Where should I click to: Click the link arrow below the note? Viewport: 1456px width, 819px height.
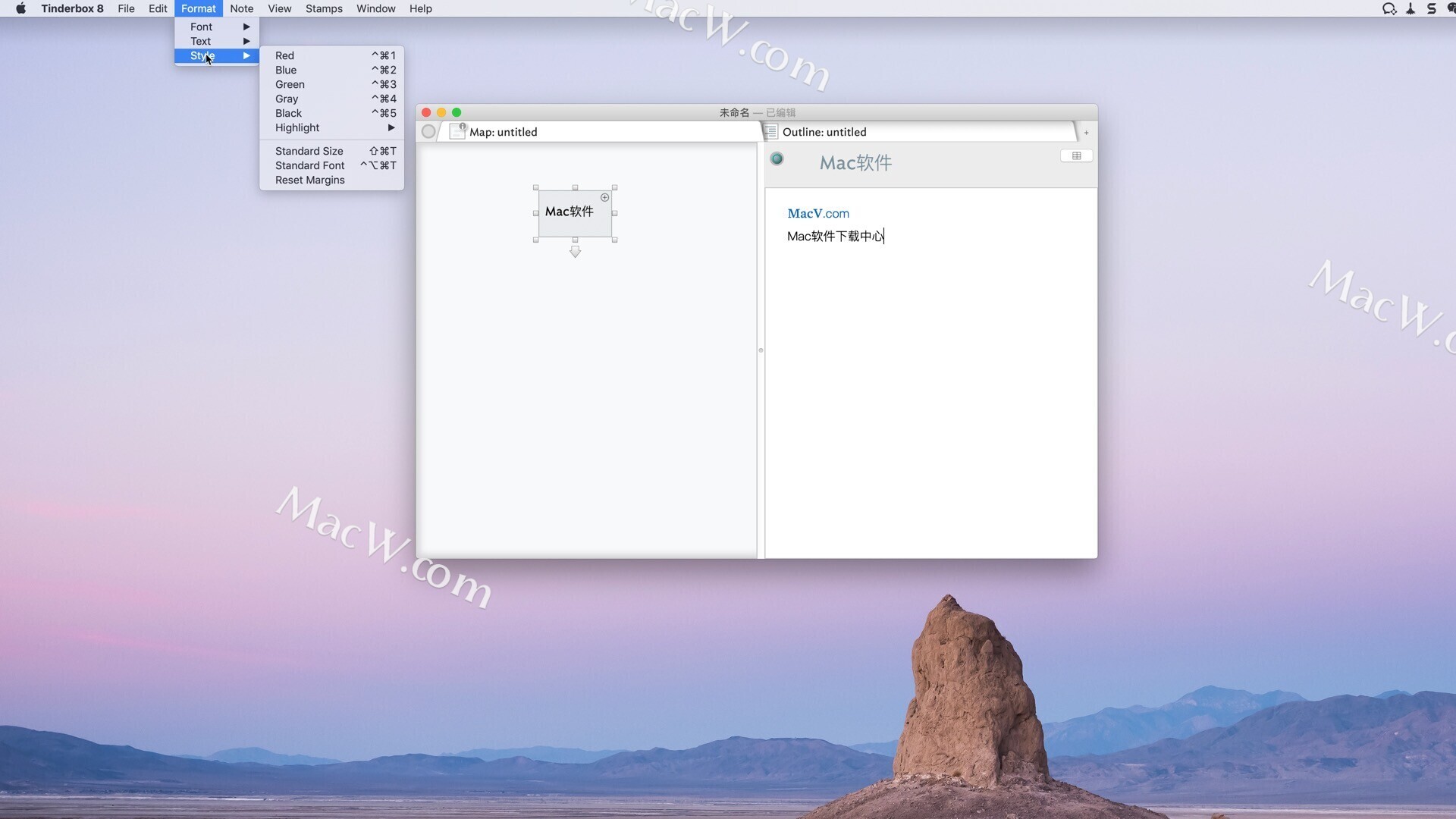[x=575, y=252]
